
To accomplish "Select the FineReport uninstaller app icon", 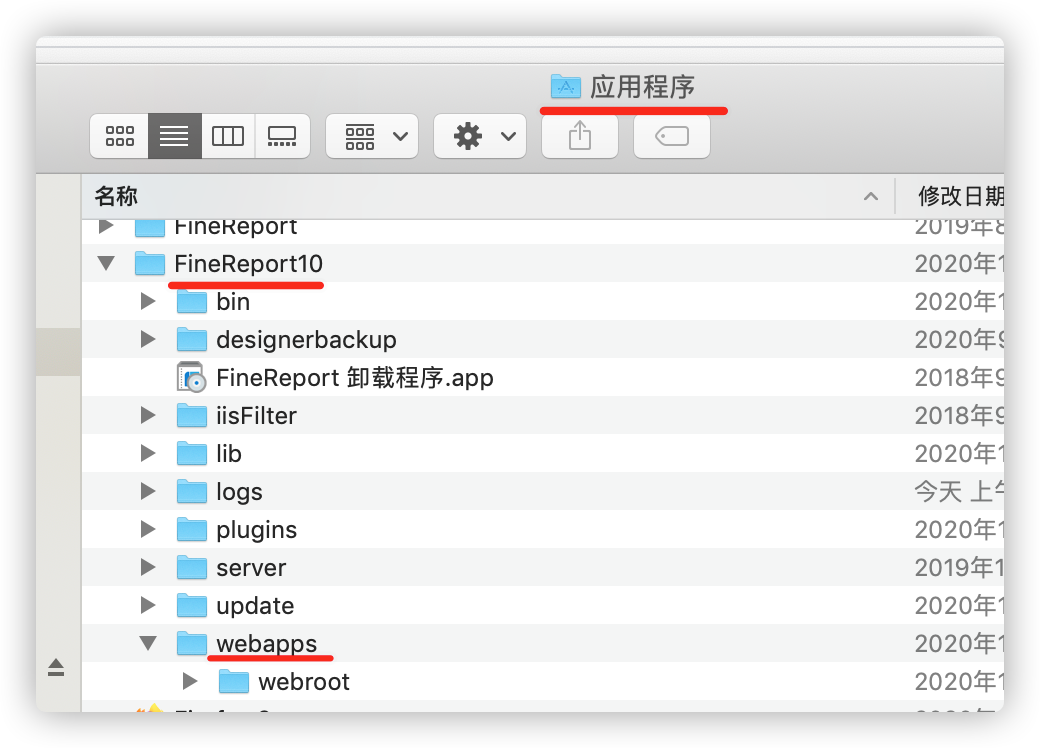I will (192, 377).
